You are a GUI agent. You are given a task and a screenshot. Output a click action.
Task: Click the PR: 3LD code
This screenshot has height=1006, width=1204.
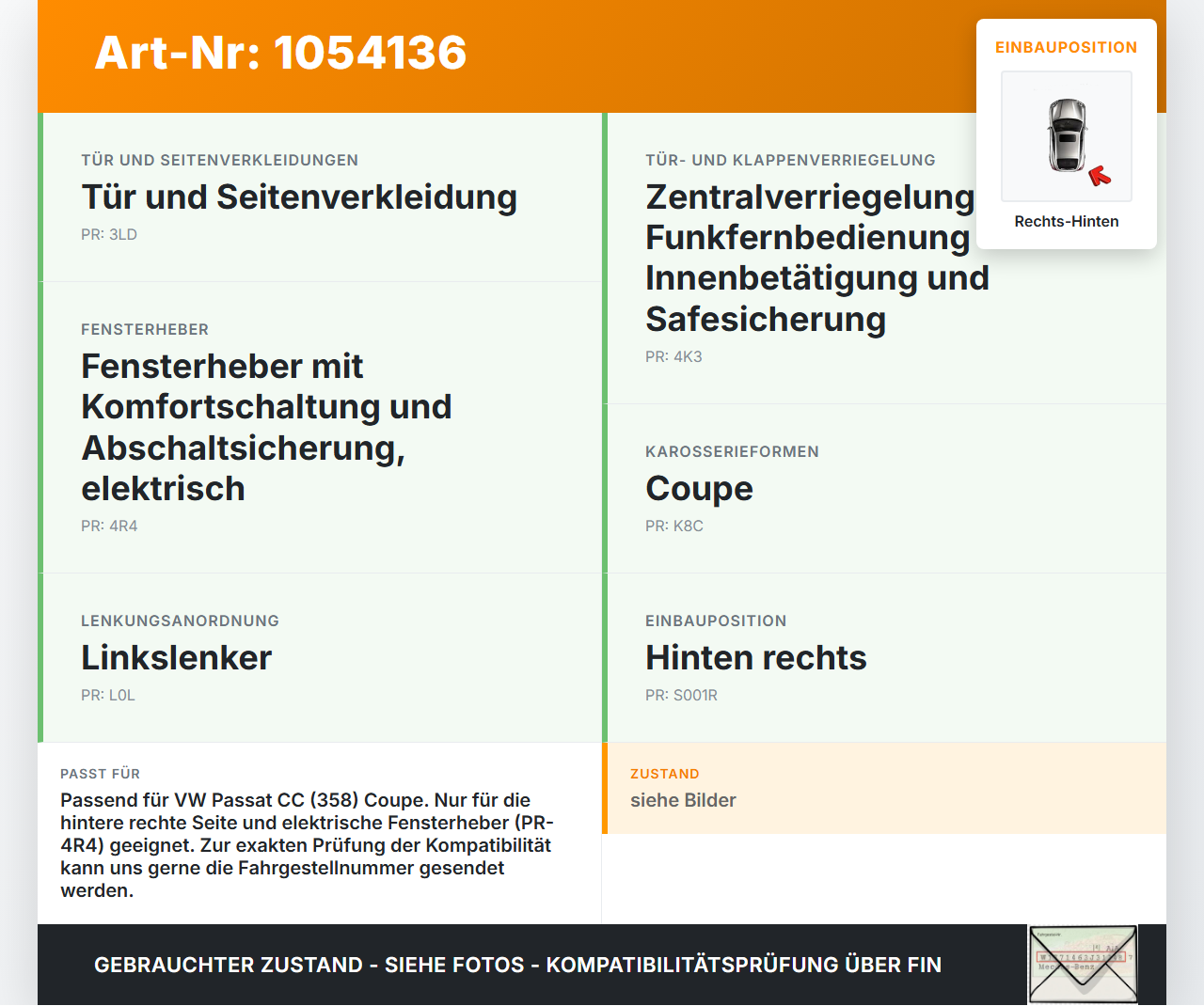click(x=109, y=235)
